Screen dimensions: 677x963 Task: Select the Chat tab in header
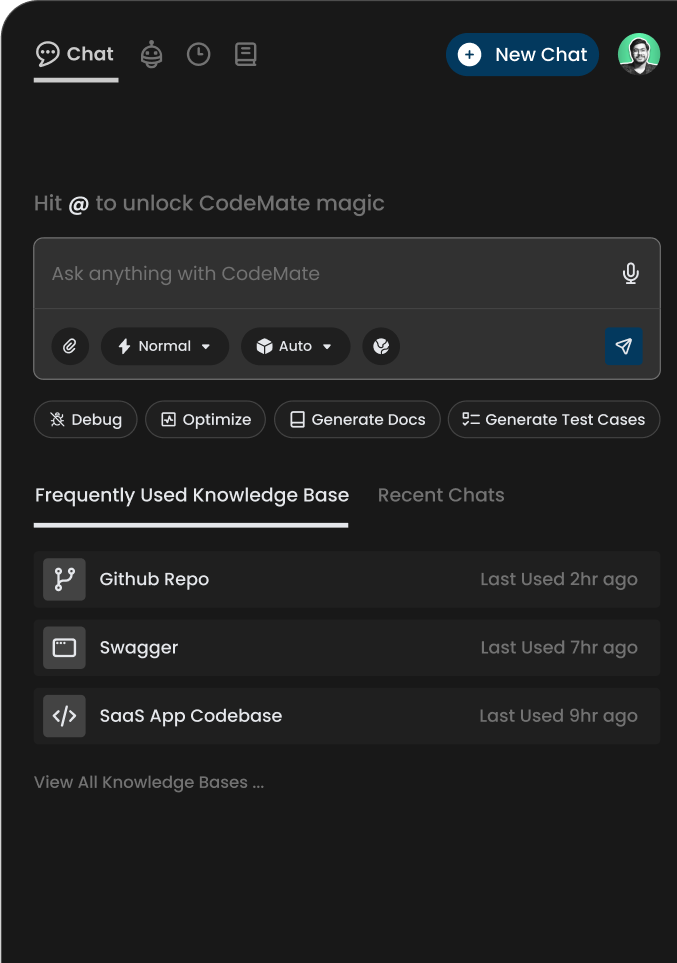[76, 54]
